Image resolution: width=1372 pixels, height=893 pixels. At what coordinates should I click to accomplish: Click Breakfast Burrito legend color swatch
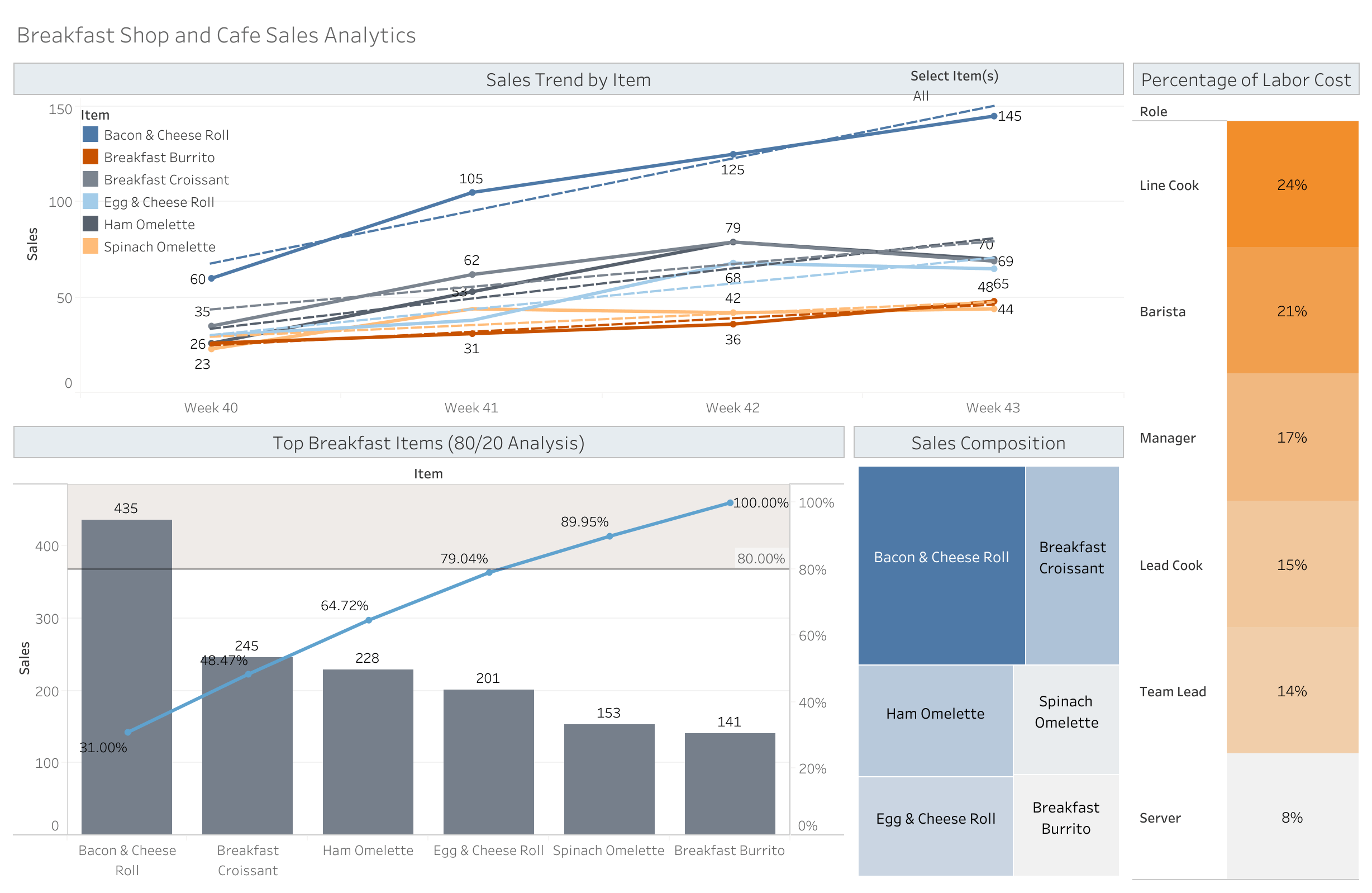(x=90, y=158)
